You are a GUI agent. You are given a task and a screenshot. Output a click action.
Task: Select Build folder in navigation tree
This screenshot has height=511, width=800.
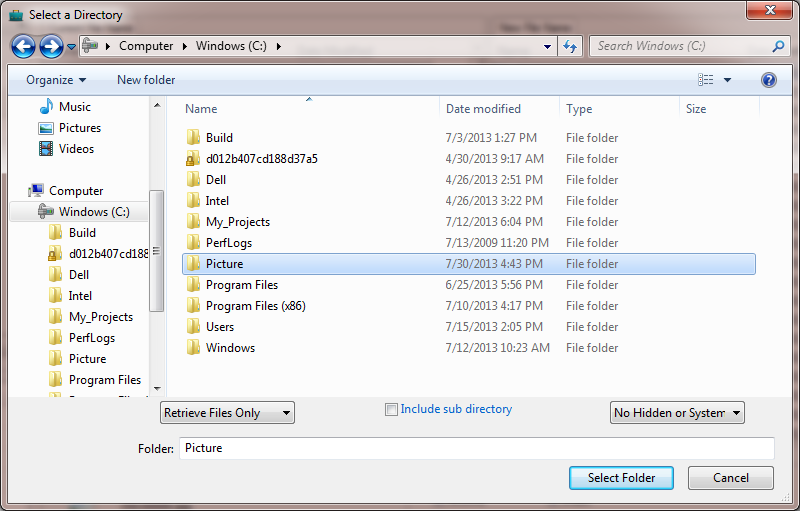tap(82, 233)
